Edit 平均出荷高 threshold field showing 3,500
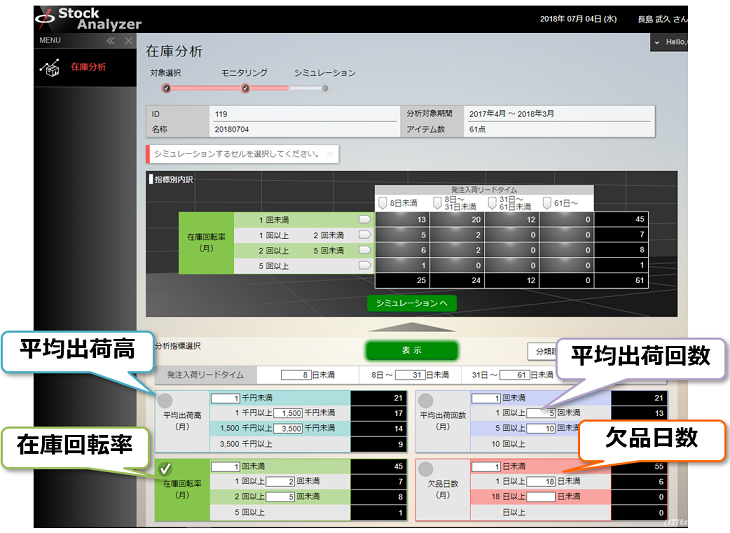 coord(288,428)
